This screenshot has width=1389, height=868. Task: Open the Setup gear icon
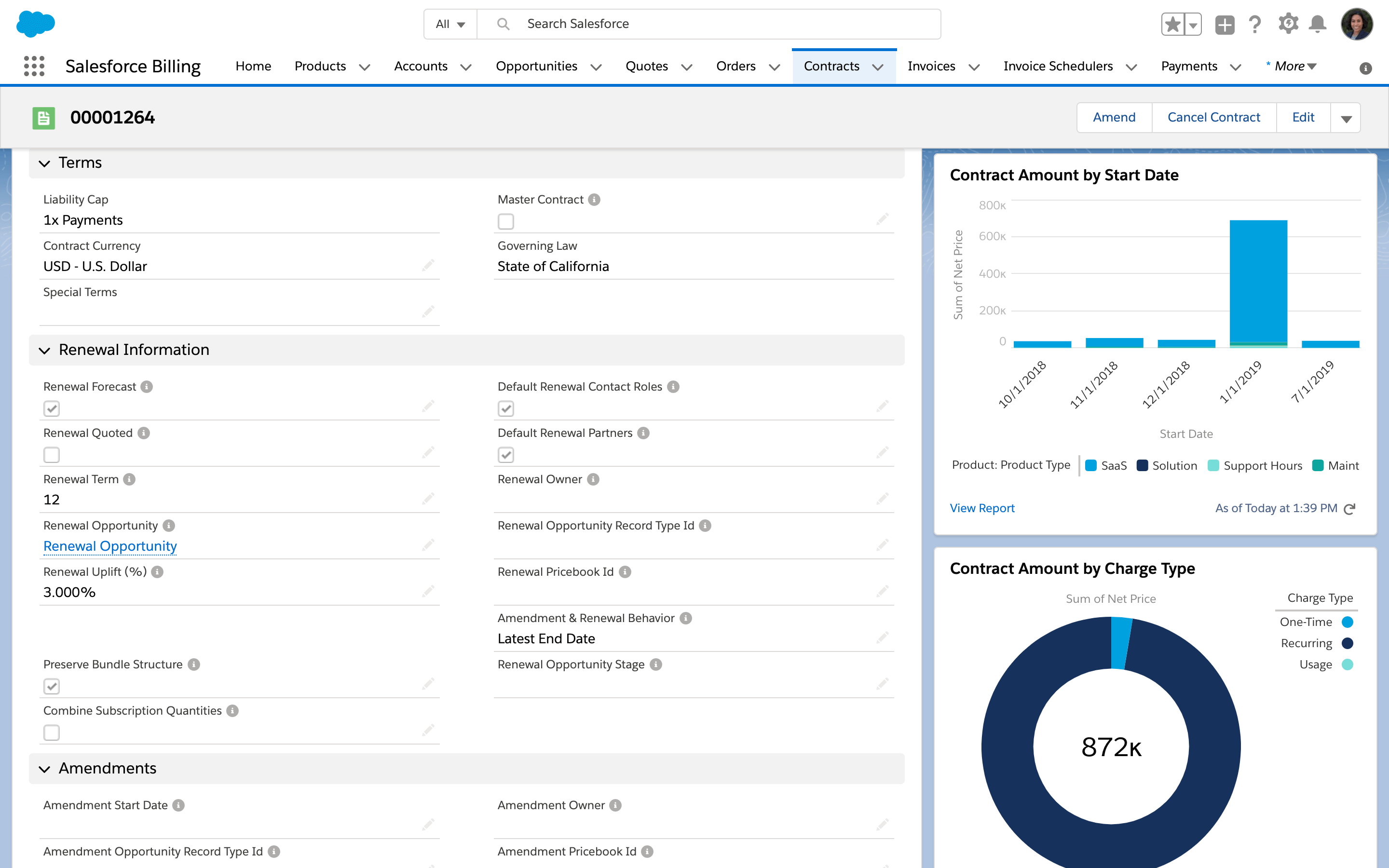1288,24
